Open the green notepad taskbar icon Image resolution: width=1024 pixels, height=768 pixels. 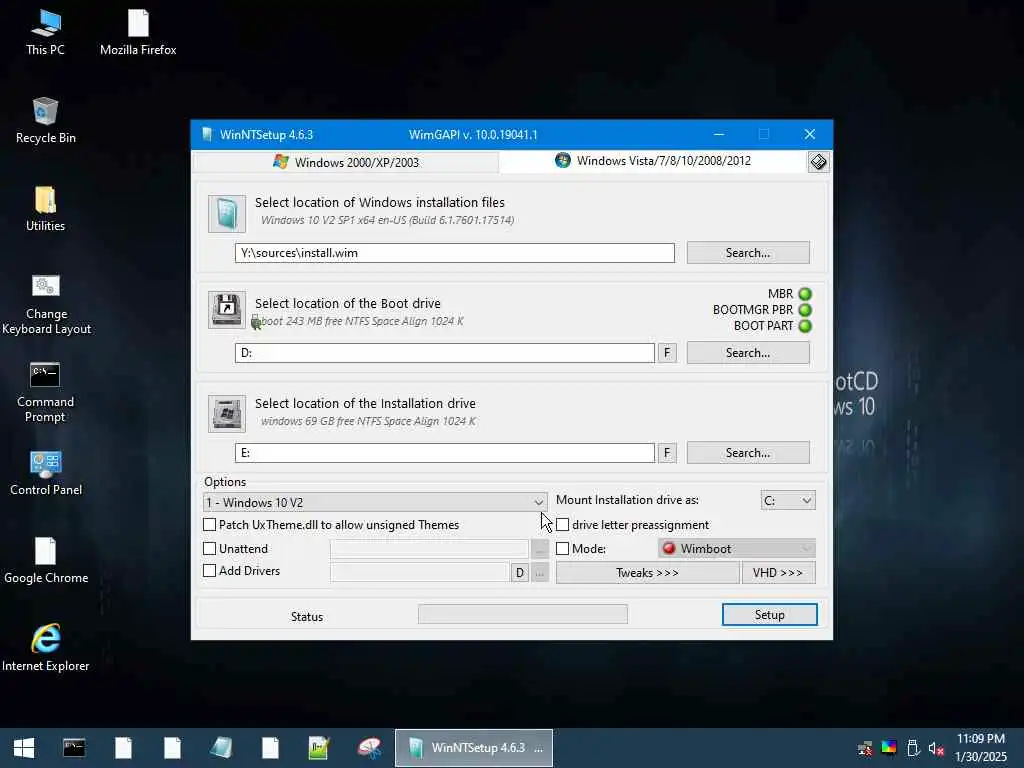click(x=319, y=748)
